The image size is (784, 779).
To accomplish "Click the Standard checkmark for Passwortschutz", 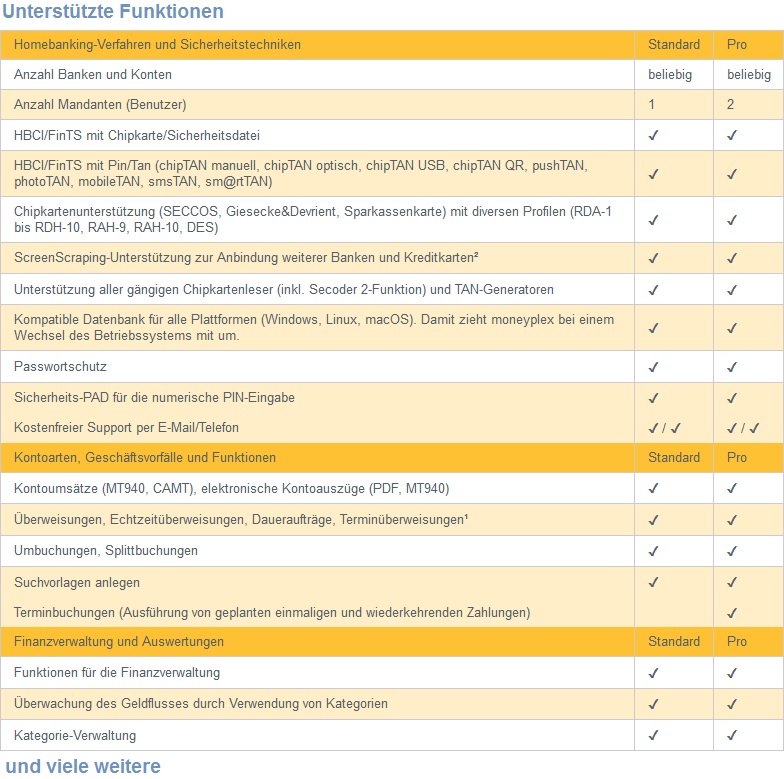I will tap(653, 367).
